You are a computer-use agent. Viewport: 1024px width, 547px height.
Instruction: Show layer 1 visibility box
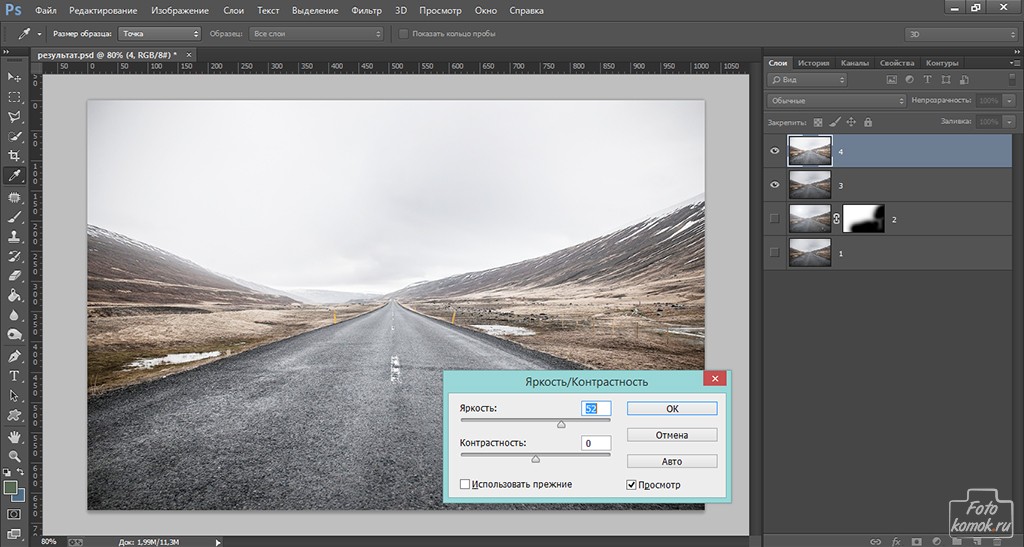(775, 253)
